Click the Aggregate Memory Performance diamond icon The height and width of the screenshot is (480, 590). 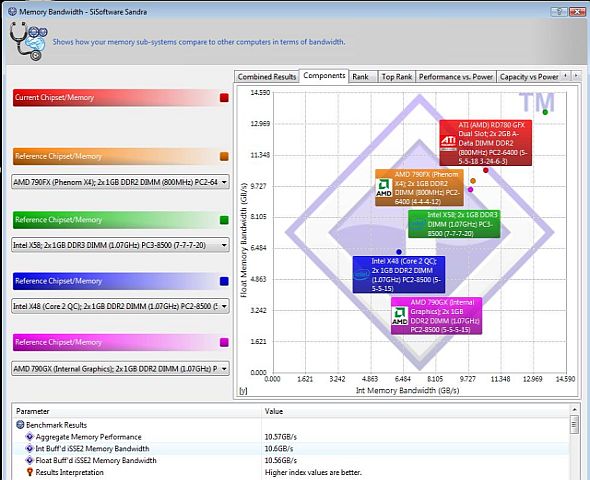click(x=30, y=437)
